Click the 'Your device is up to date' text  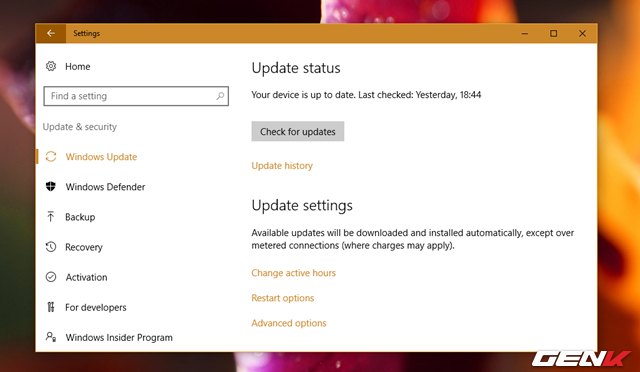303,95
